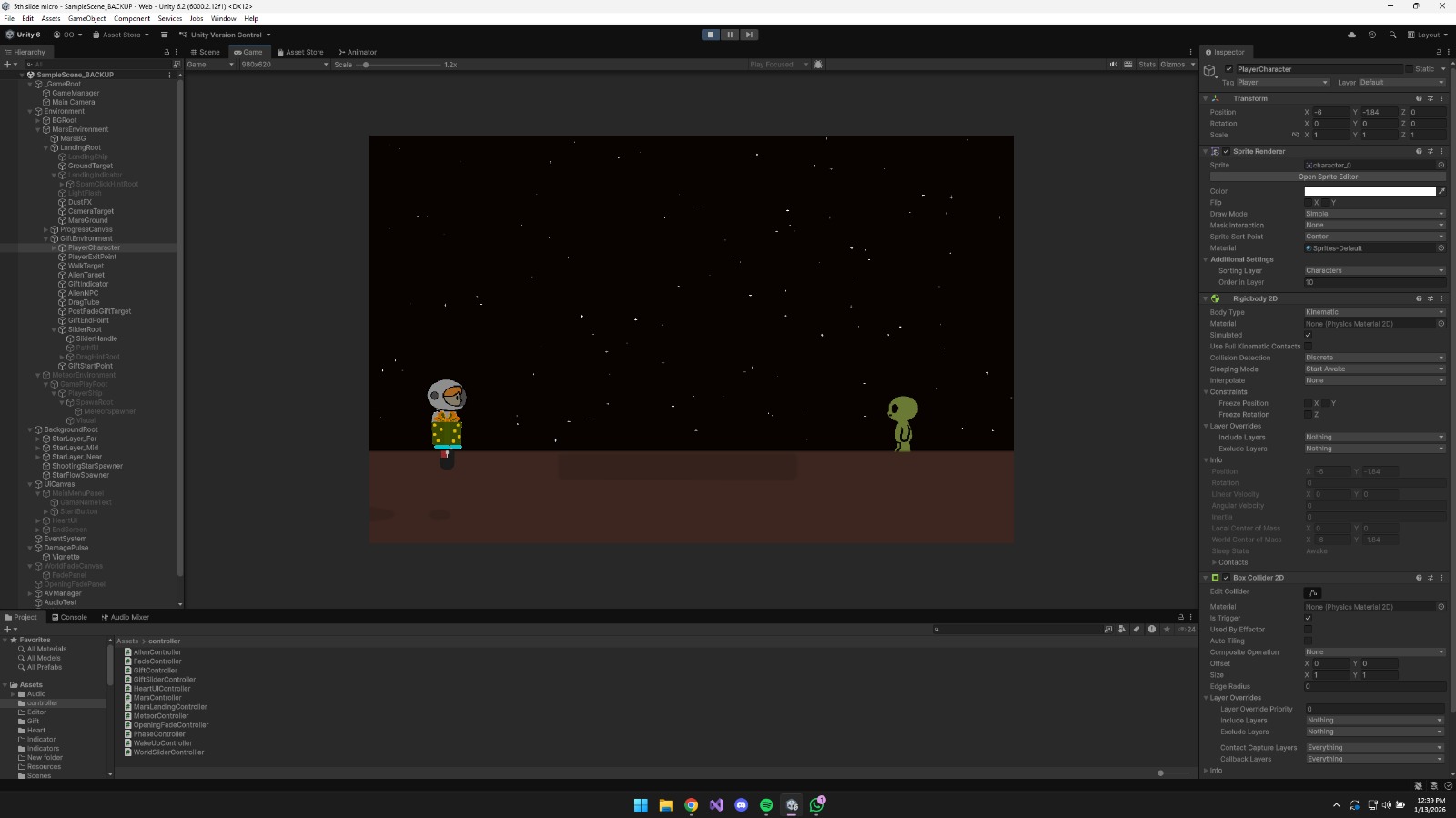Image resolution: width=1456 pixels, height=818 pixels.
Task: Open the Material object picker for Sprites-Default
Action: (x=1441, y=247)
